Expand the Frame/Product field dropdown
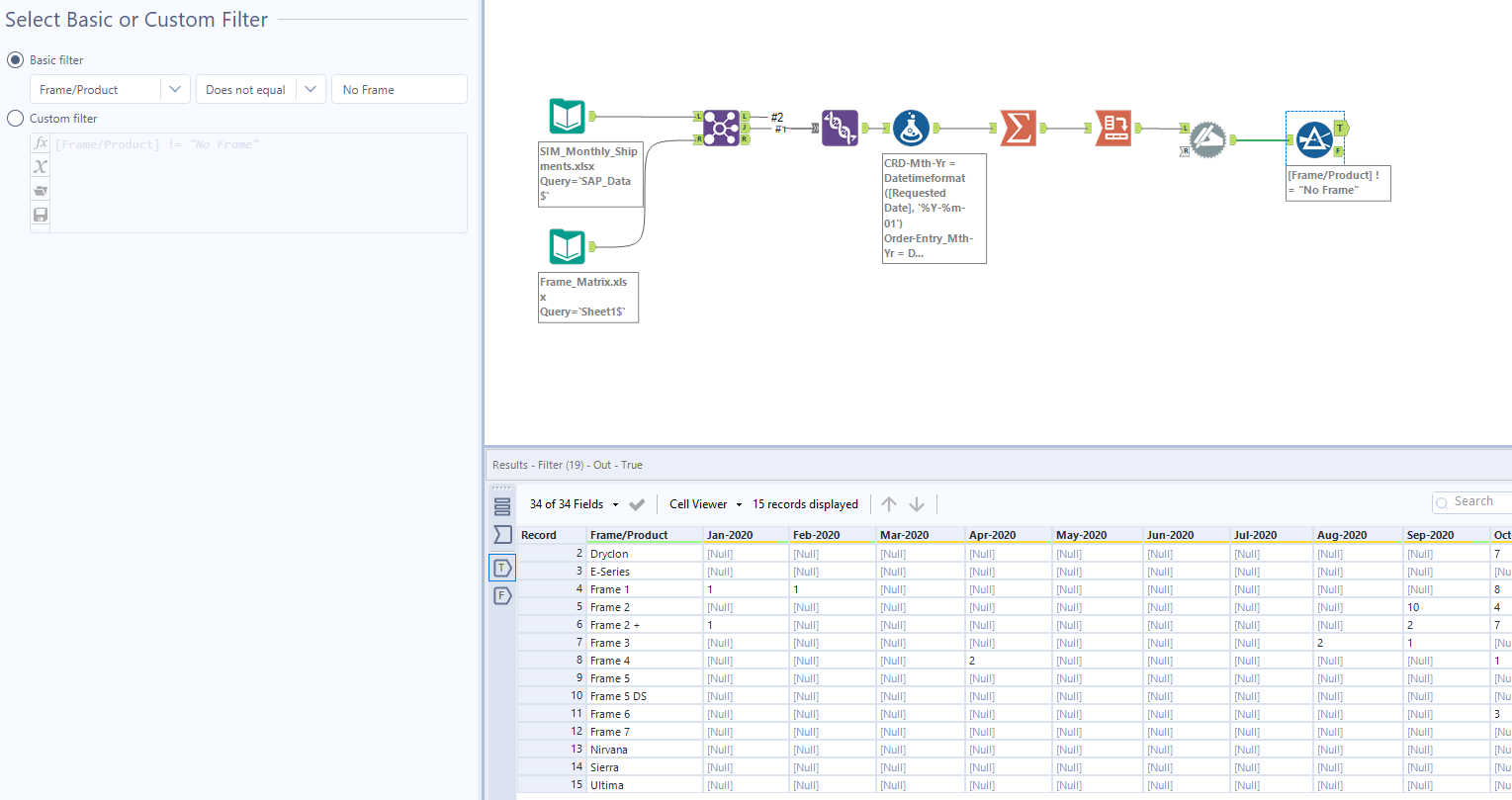1512x800 pixels. pos(176,88)
